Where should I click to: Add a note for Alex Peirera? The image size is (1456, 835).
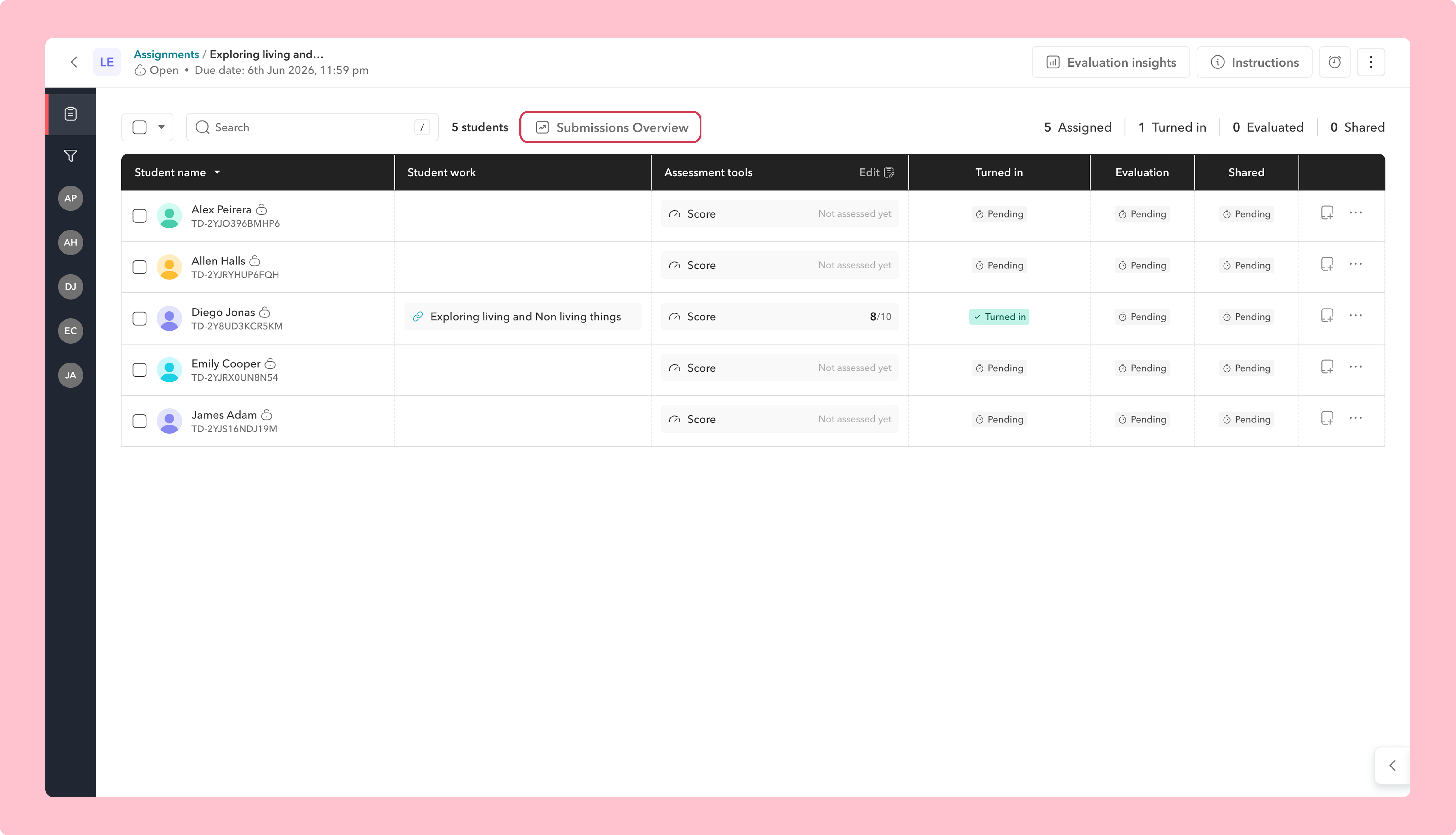[1327, 213]
